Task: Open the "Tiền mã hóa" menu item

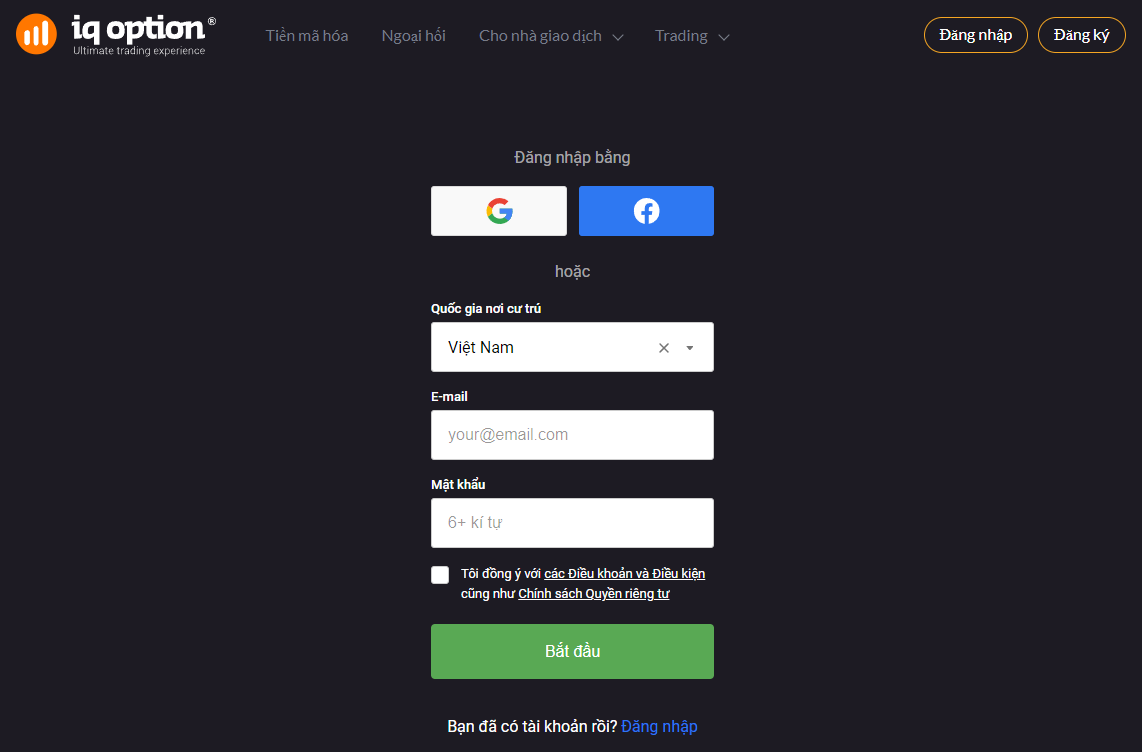Action: point(307,36)
